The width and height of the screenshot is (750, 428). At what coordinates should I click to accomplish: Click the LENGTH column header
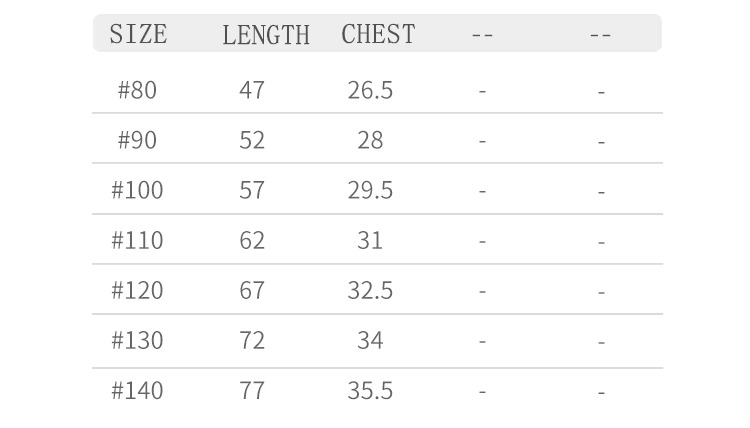266,35
